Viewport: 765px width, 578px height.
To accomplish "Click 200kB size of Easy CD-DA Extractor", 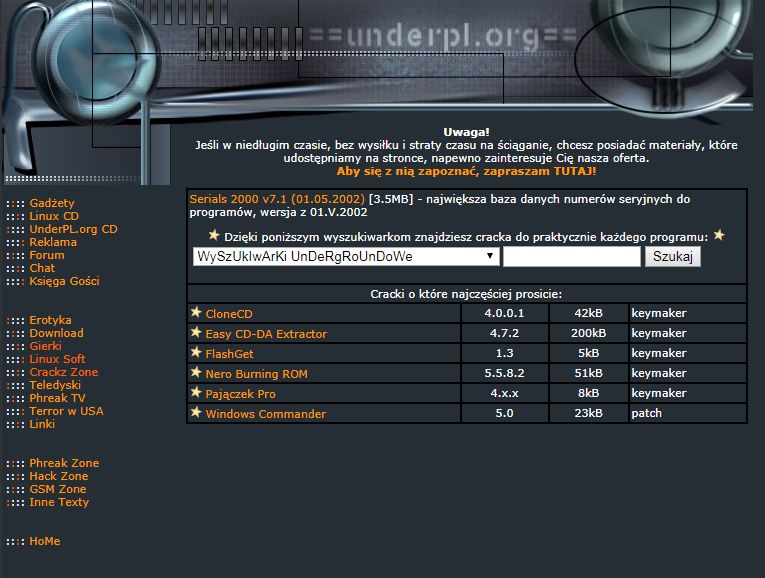I will [588, 333].
